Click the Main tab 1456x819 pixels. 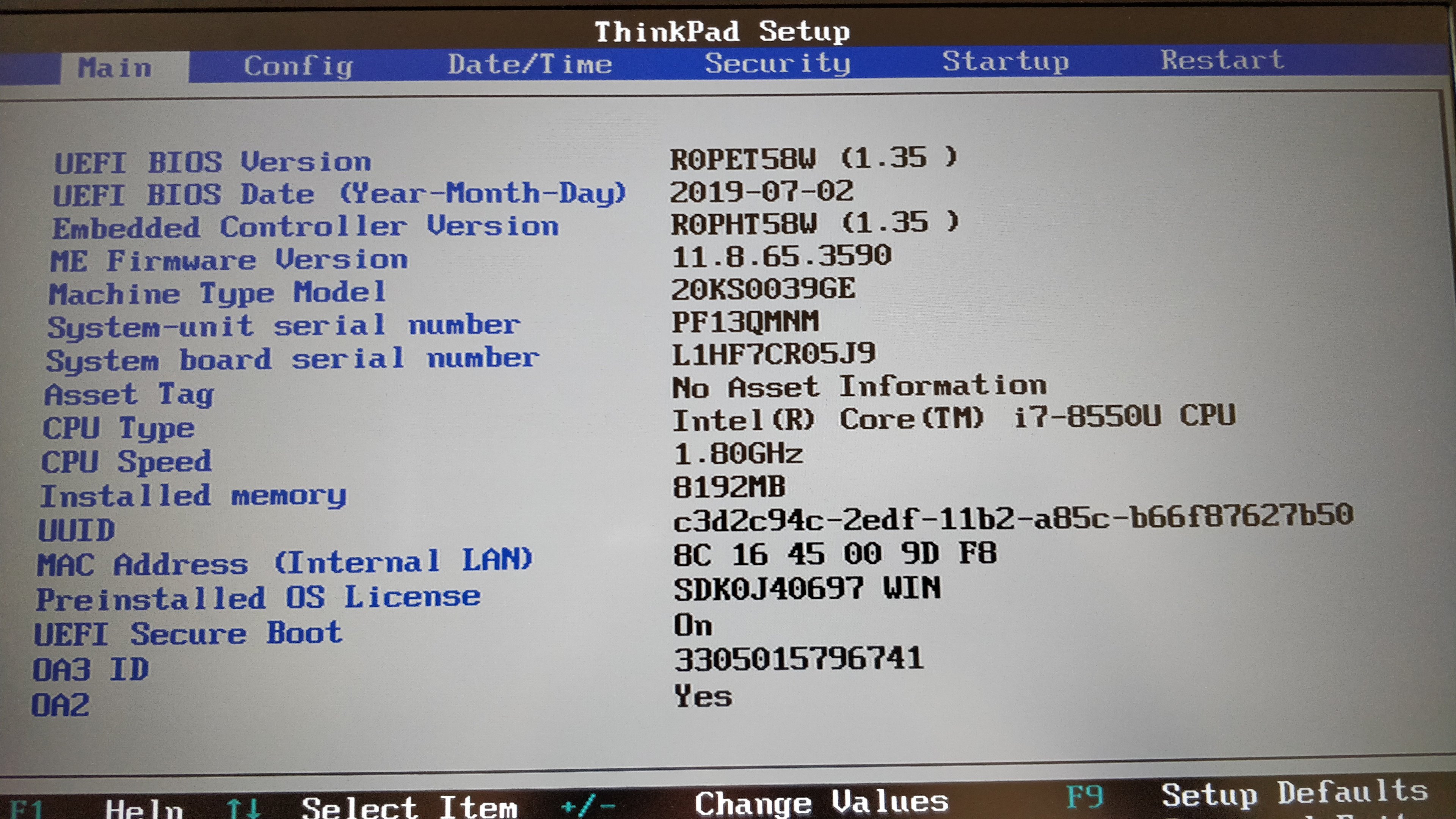point(115,68)
